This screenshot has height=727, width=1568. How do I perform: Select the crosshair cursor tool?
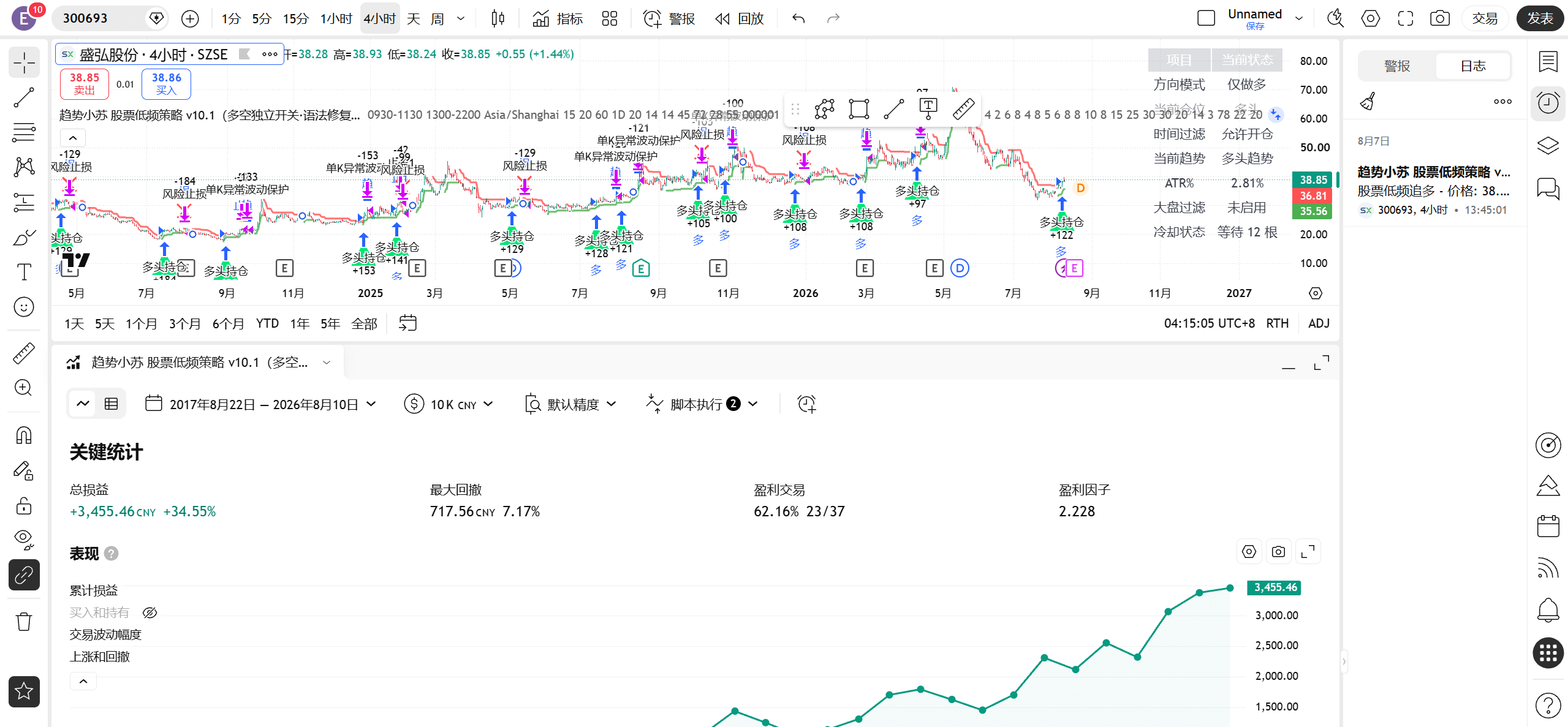coord(24,62)
